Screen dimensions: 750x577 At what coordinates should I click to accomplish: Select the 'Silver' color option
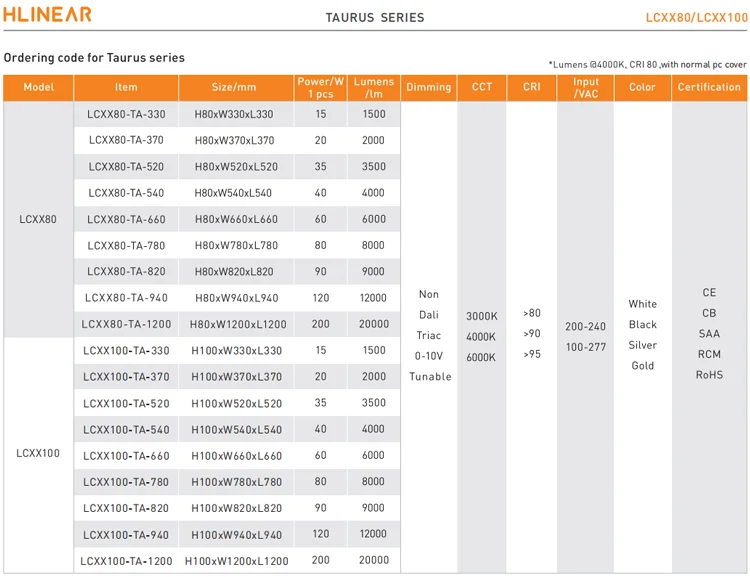[x=642, y=345]
